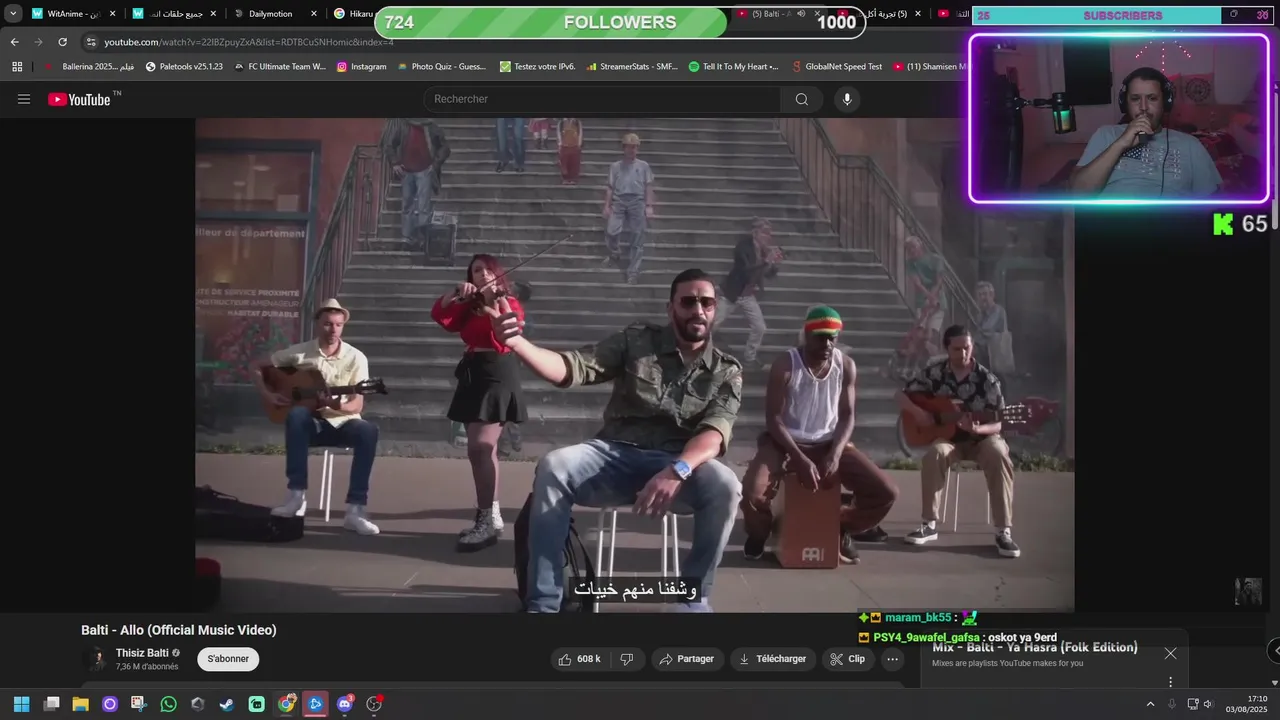Viewport: 1280px width, 720px height.
Task: Start voice search with the microphone icon
Action: pos(847,99)
